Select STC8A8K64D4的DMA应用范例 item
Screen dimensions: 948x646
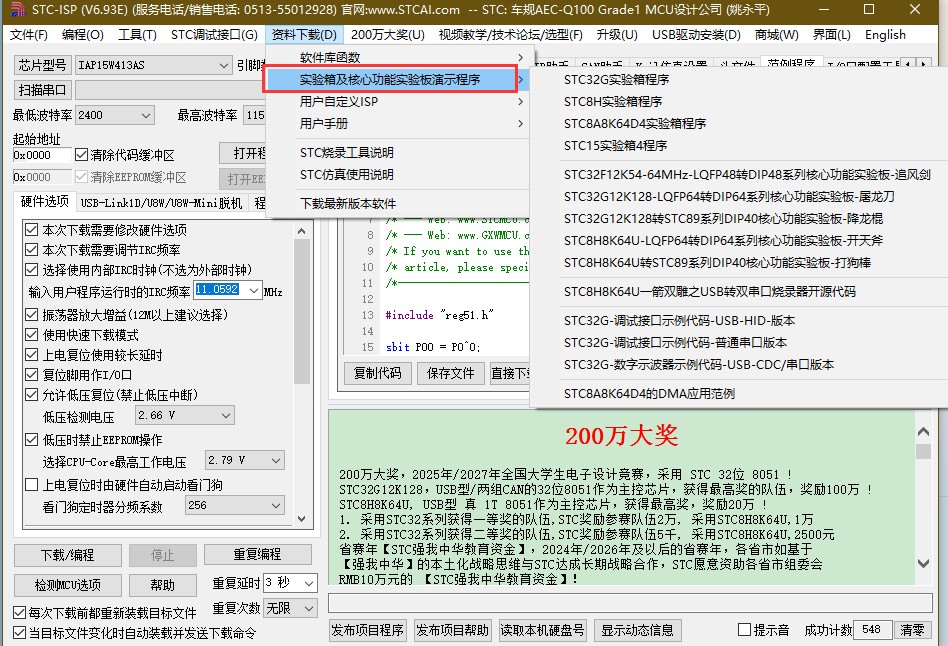(649, 394)
